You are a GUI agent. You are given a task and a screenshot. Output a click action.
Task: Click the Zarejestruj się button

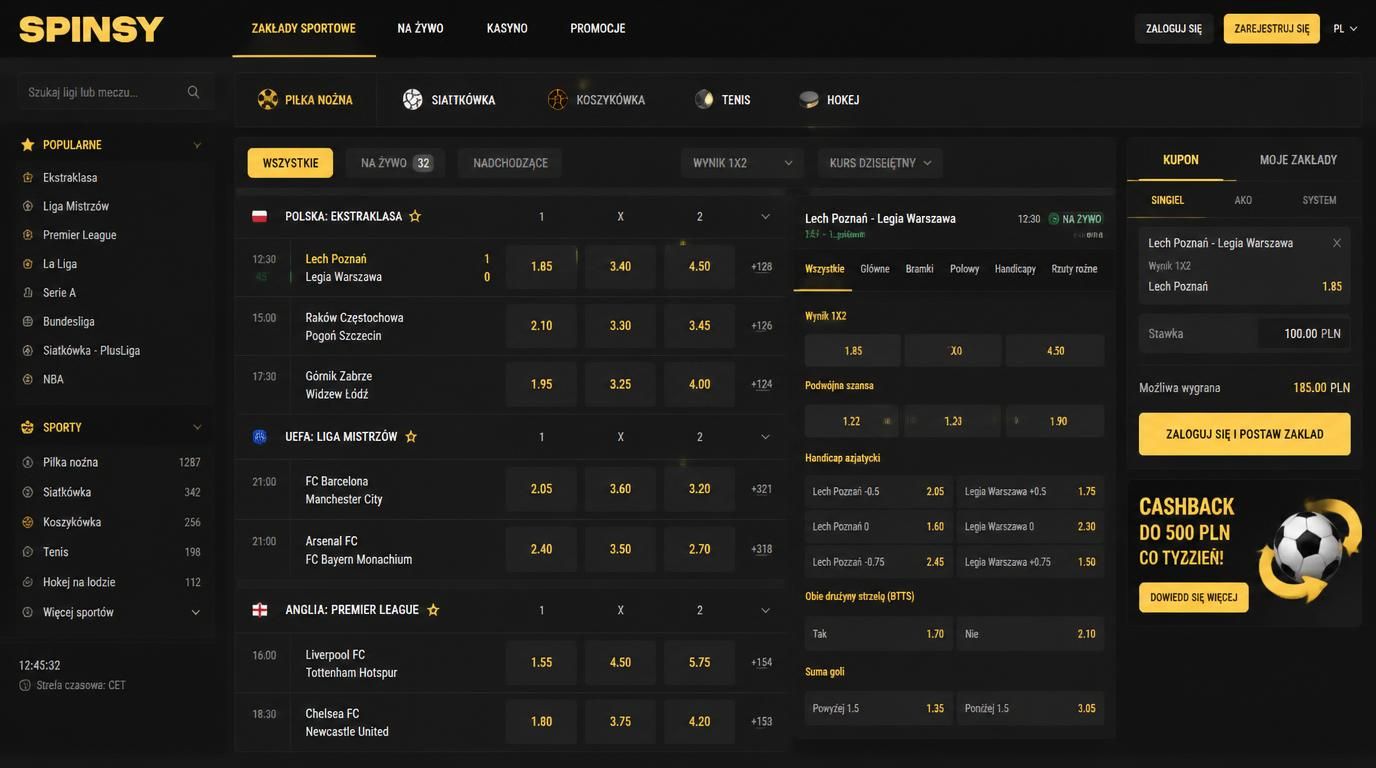click(x=1271, y=29)
